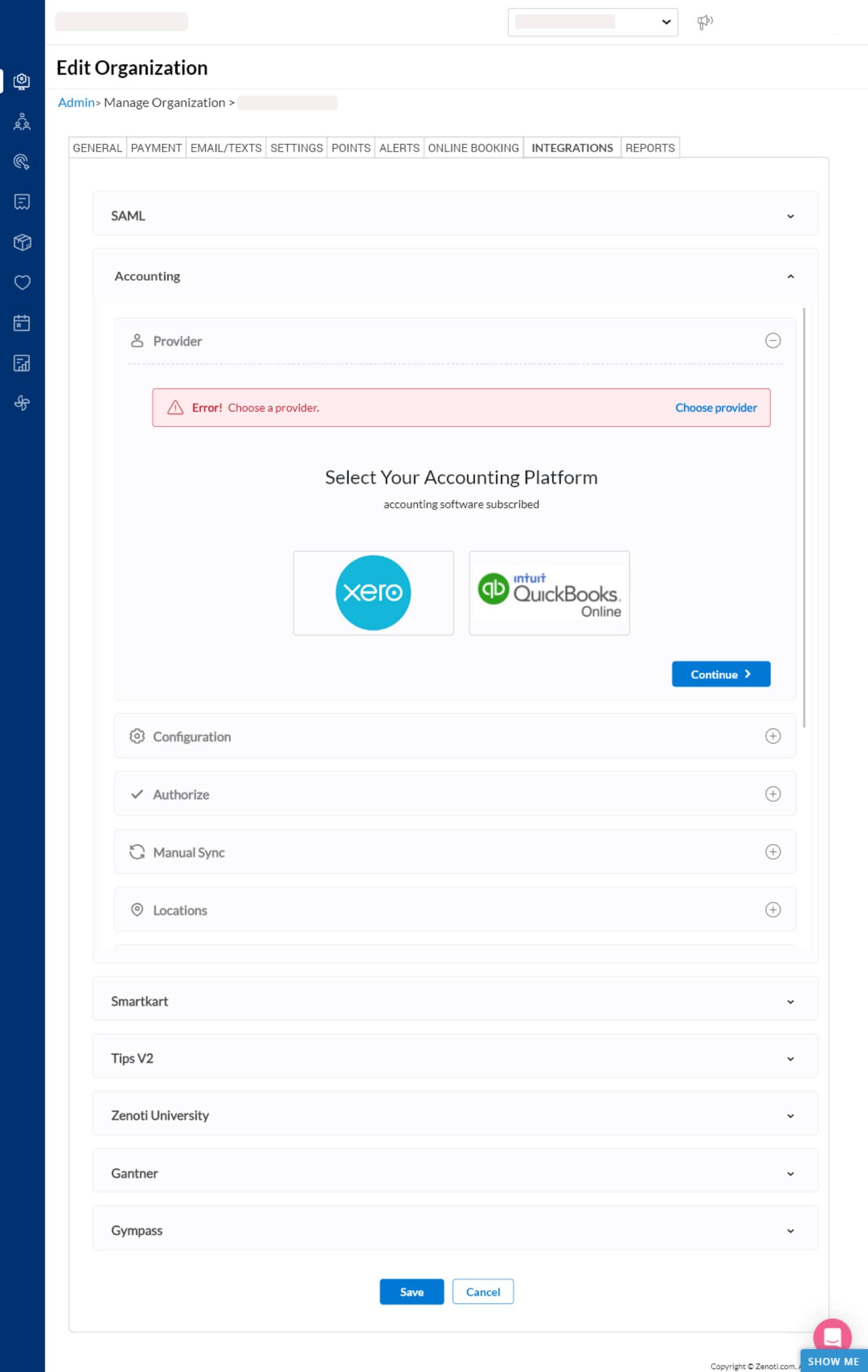Select the Xero accounting platform tile
868x1372 pixels.
(373, 593)
